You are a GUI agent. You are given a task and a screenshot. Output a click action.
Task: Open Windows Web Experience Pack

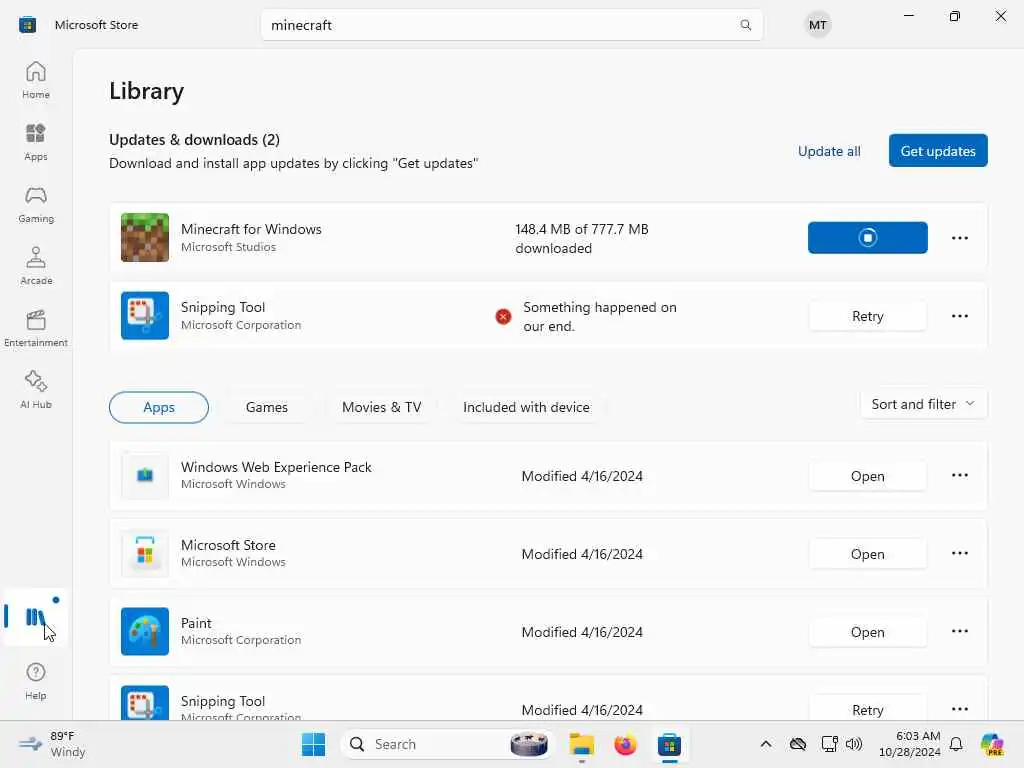point(867,476)
